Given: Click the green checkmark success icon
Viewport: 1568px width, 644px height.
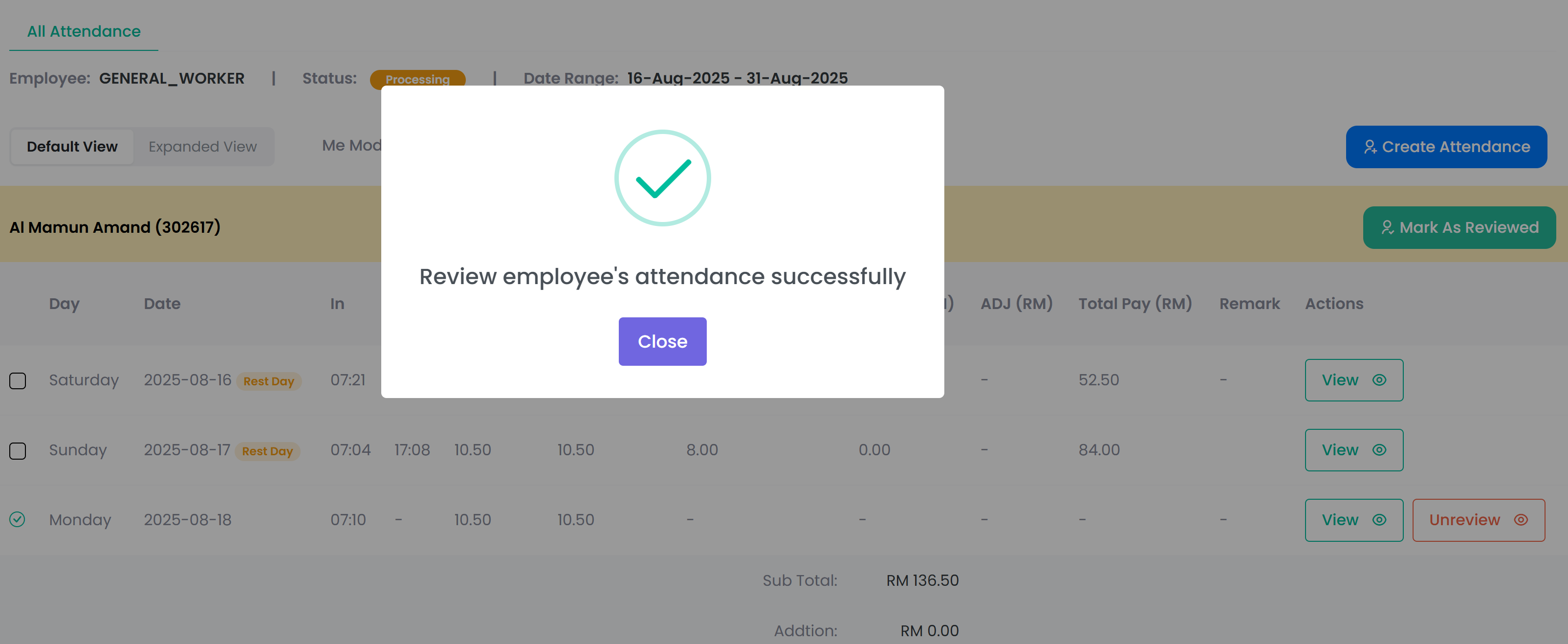Looking at the screenshot, I should [x=662, y=178].
